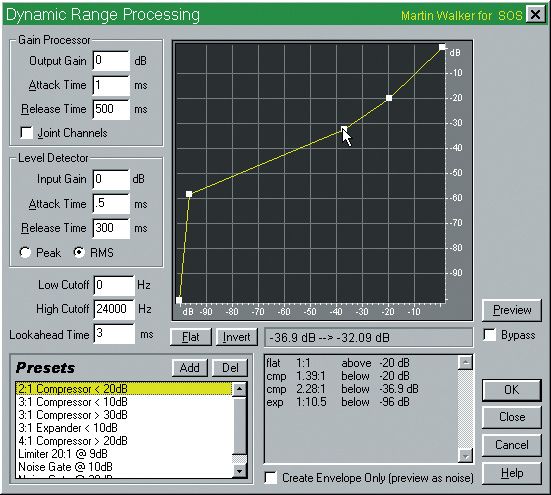Image resolution: width=551 pixels, height=495 pixels.
Task: Click segment list scroll down arrow
Action: point(465,456)
